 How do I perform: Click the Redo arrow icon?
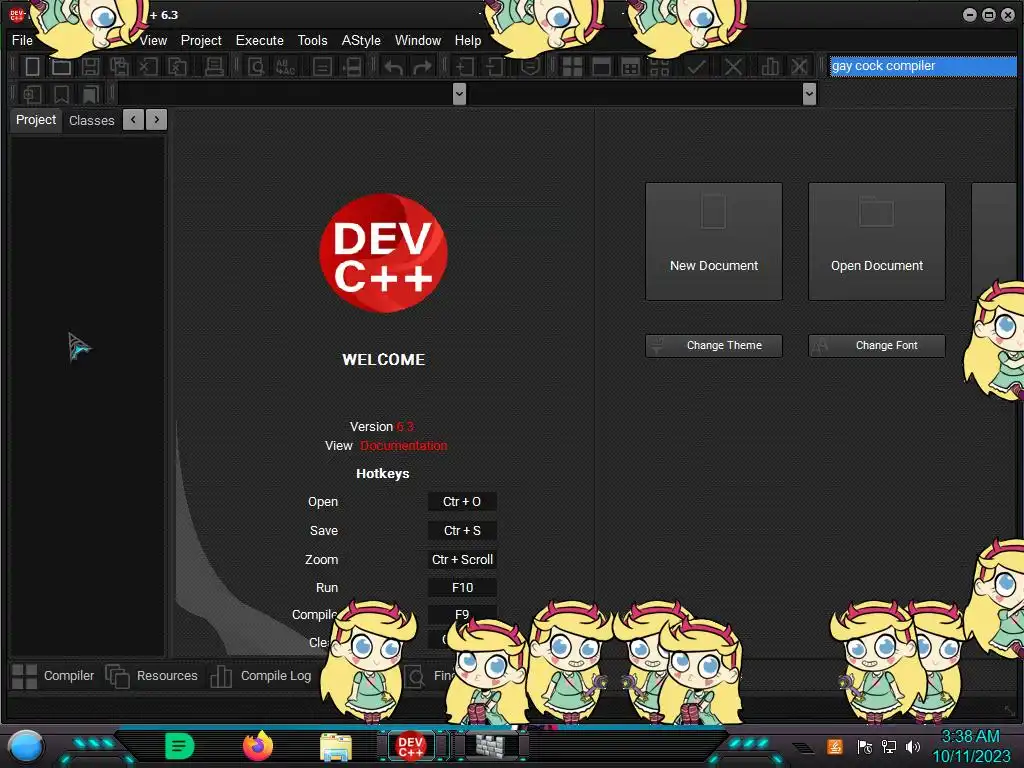click(423, 66)
